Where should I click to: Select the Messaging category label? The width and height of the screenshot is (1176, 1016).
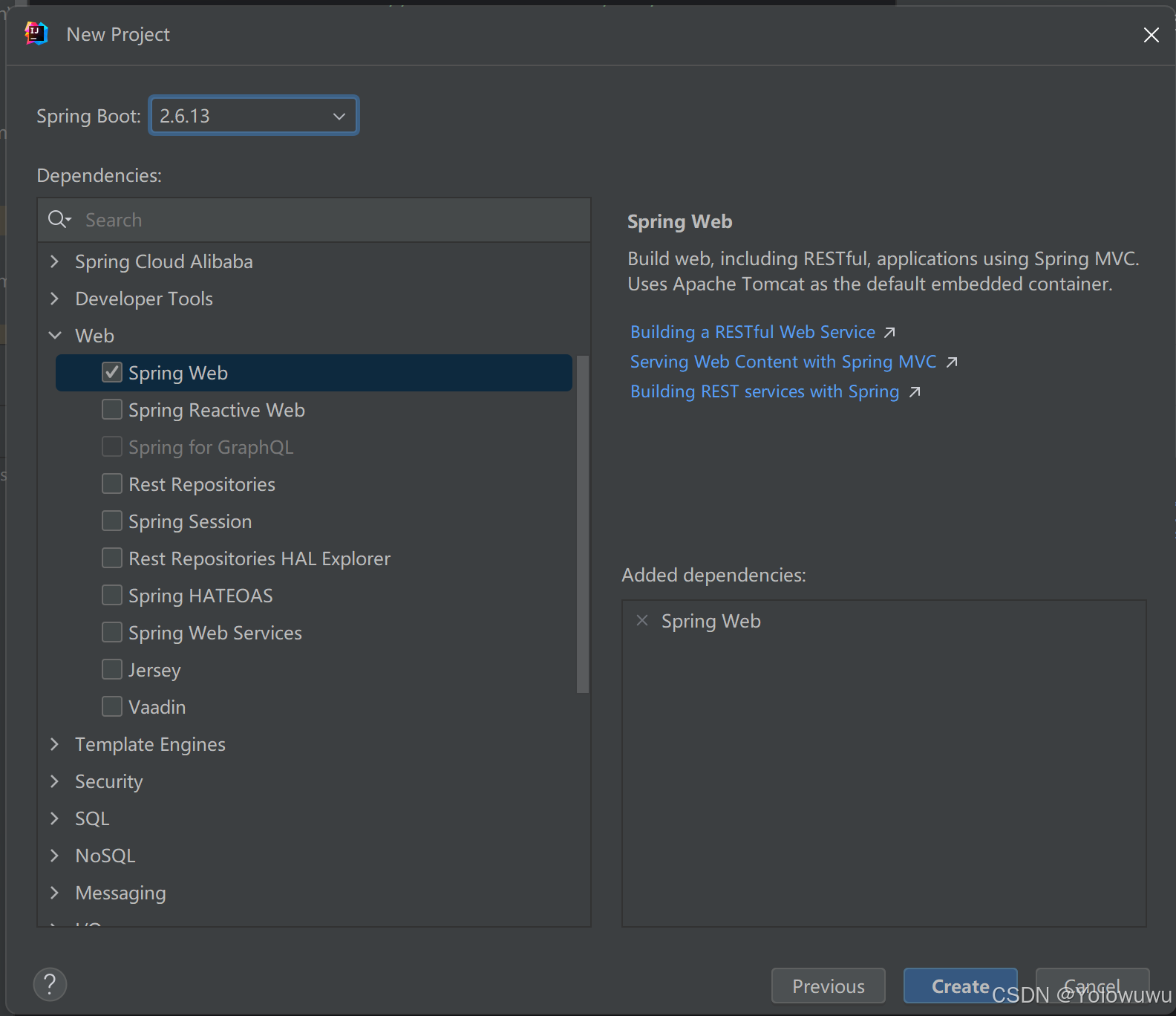pyautogui.click(x=120, y=893)
